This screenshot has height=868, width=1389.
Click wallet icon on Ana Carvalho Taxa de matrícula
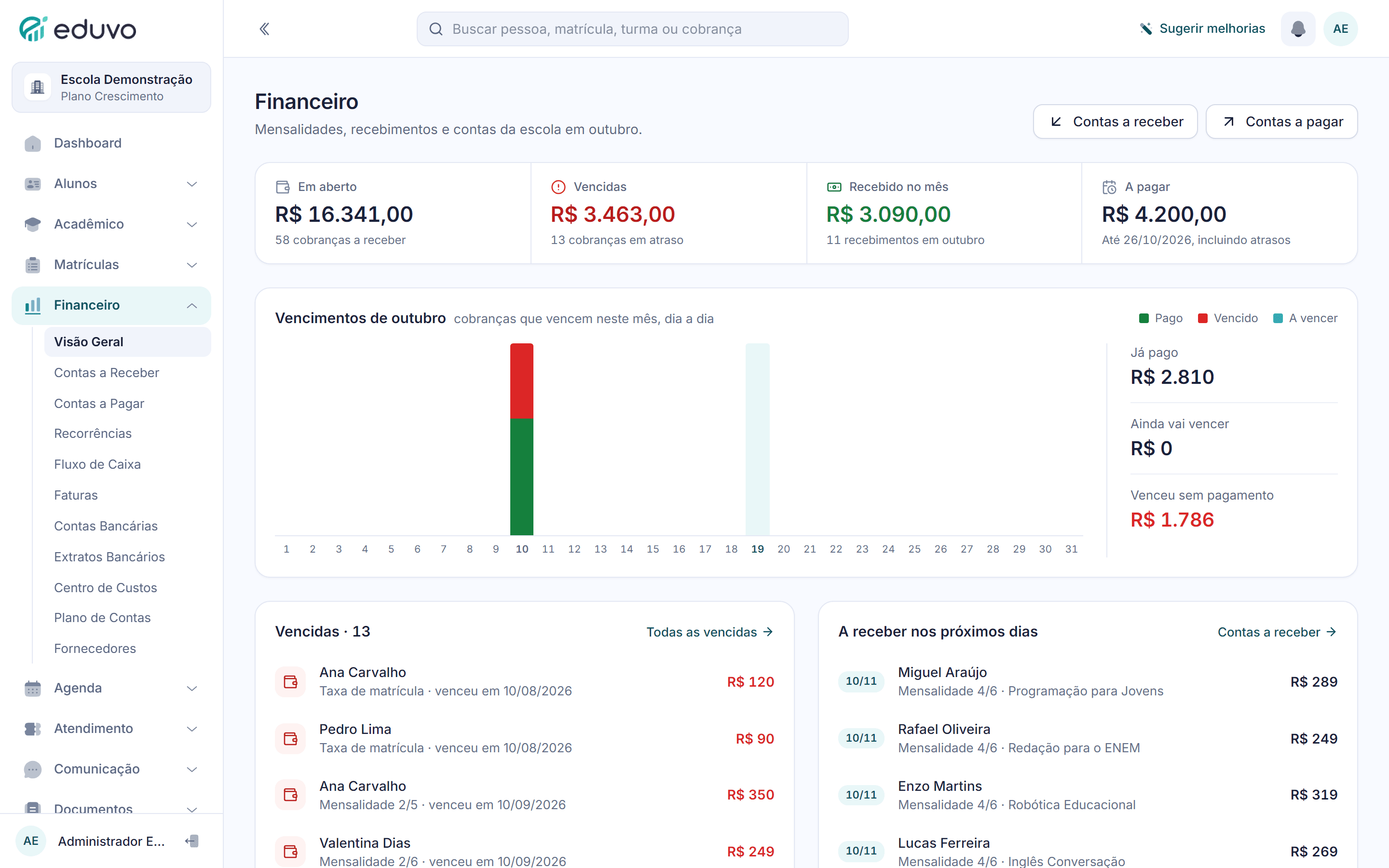point(290,681)
